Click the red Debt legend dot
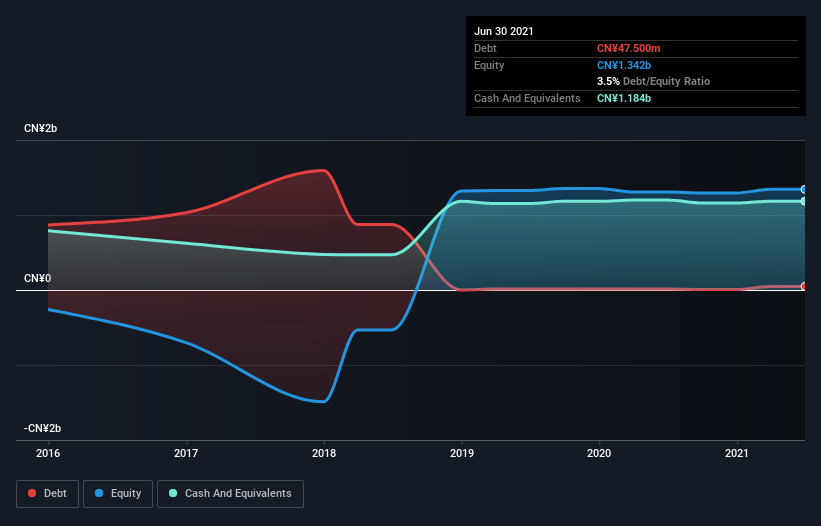821x526 pixels. (32, 493)
